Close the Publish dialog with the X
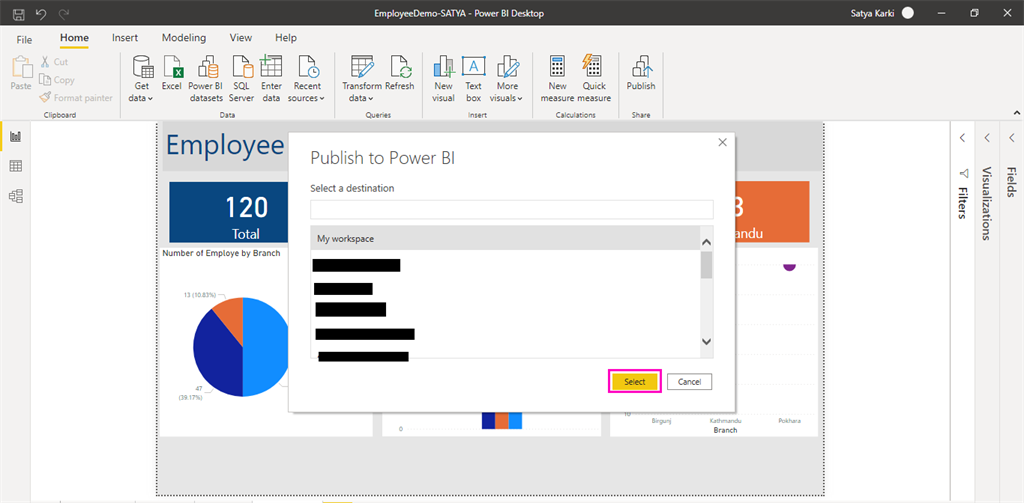 [722, 142]
